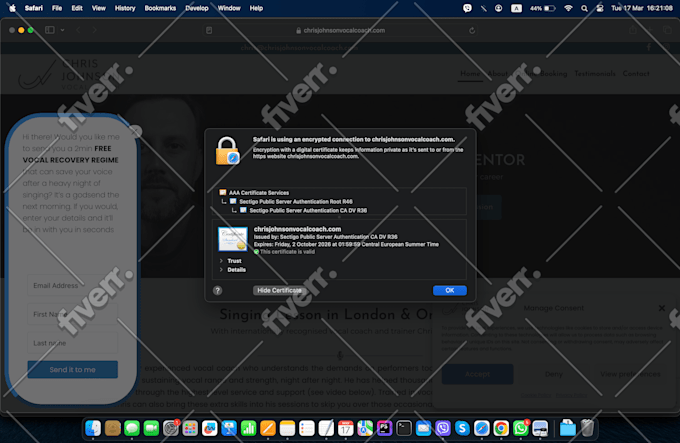Click View preferences in Manage Consent
680x443 pixels.
[x=630, y=374]
